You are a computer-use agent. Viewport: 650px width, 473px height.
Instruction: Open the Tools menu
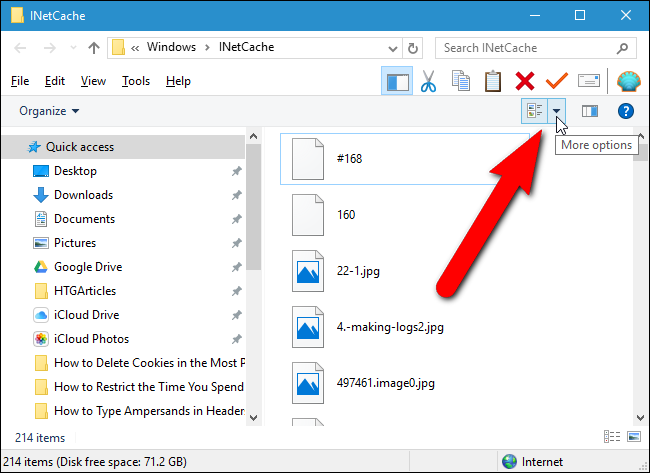(x=136, y=81)
